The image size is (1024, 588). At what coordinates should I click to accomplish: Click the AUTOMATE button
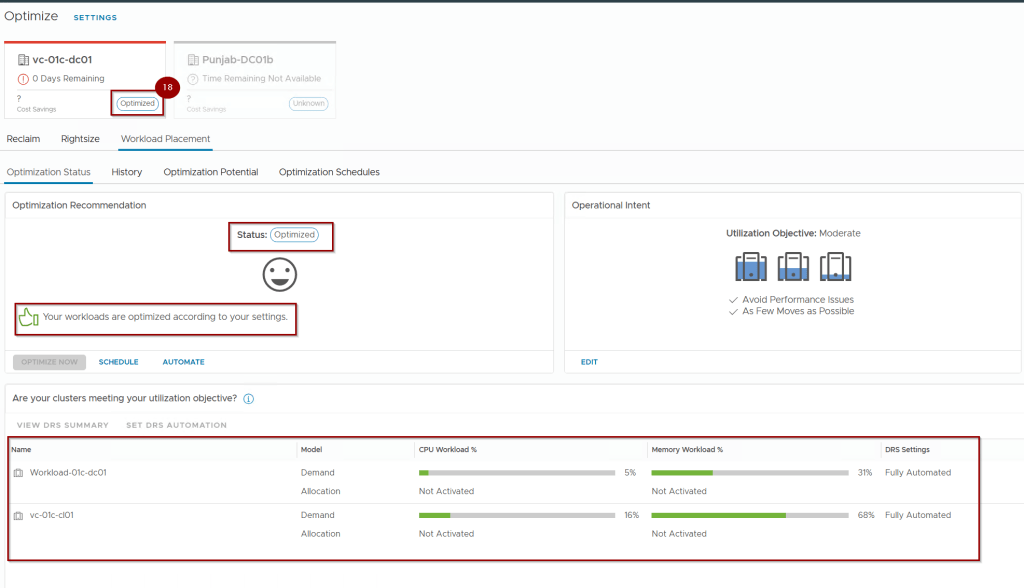183,362
